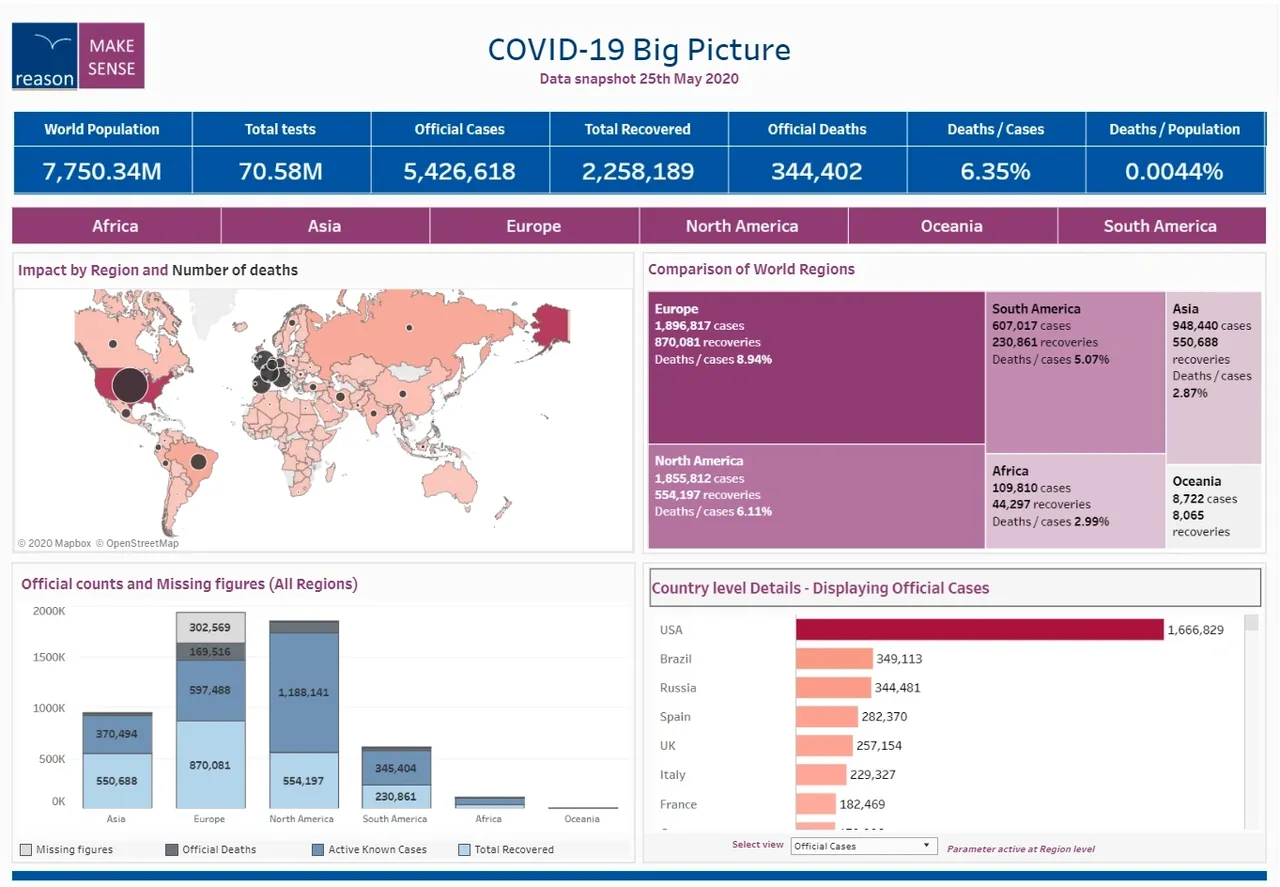Click the 230,861 South America recovered segment

click(x=397, y=797)
